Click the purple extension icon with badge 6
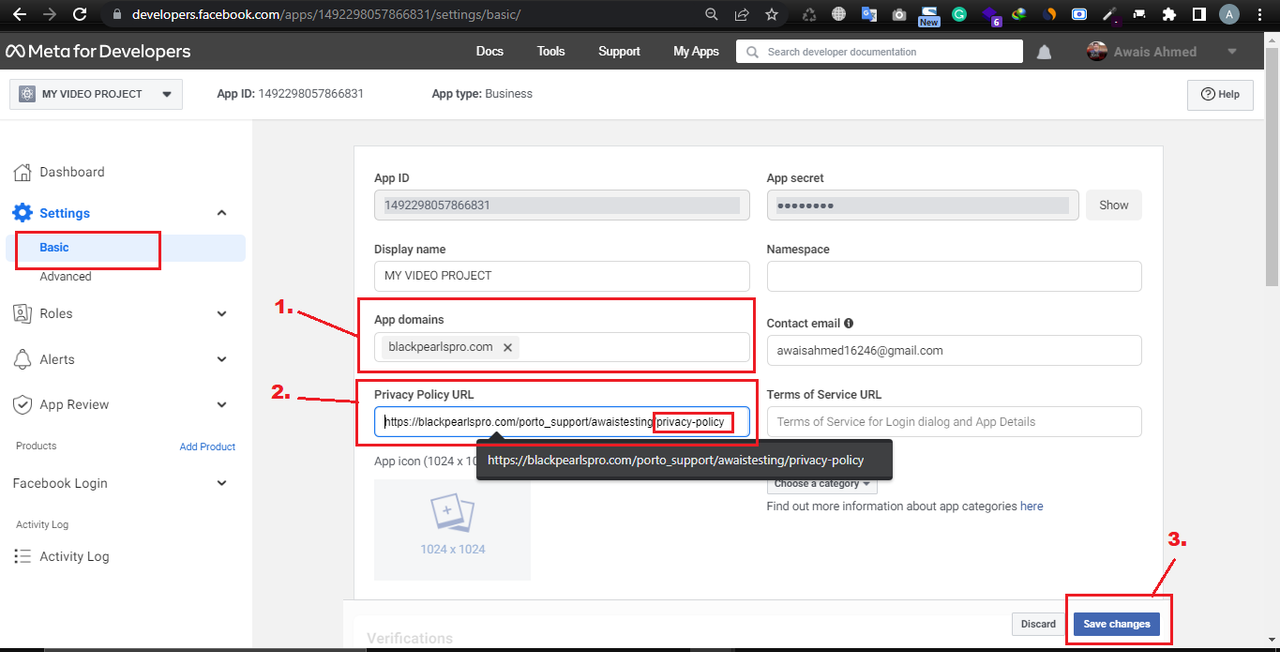This screenshot has width=1280, height=652. (x=990, y=15)
